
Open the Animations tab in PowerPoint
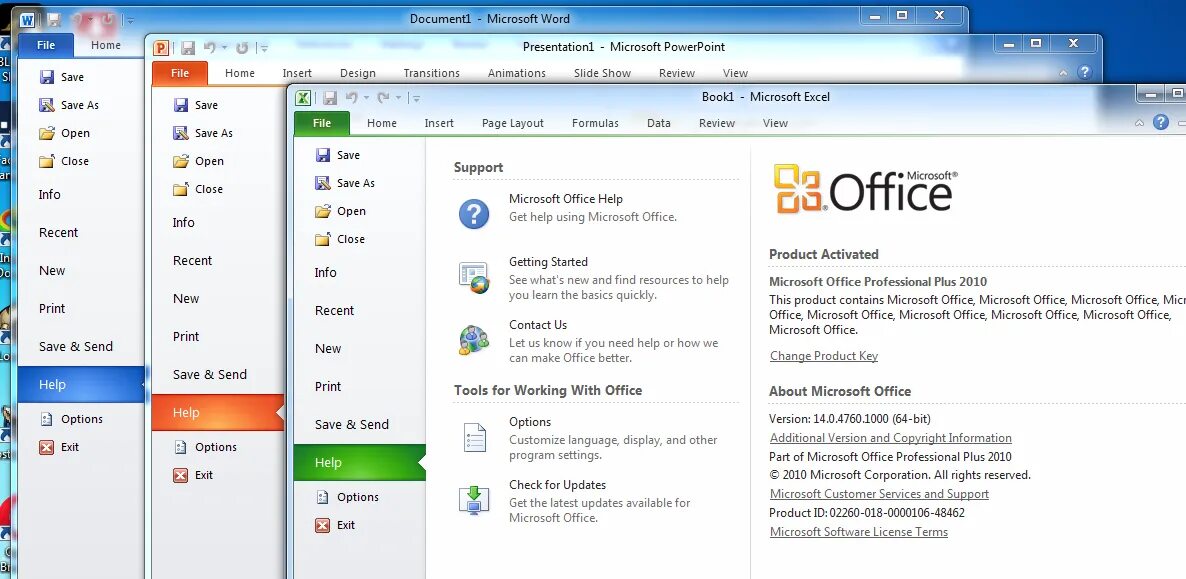pyautogui.click(x=517, y=73)
